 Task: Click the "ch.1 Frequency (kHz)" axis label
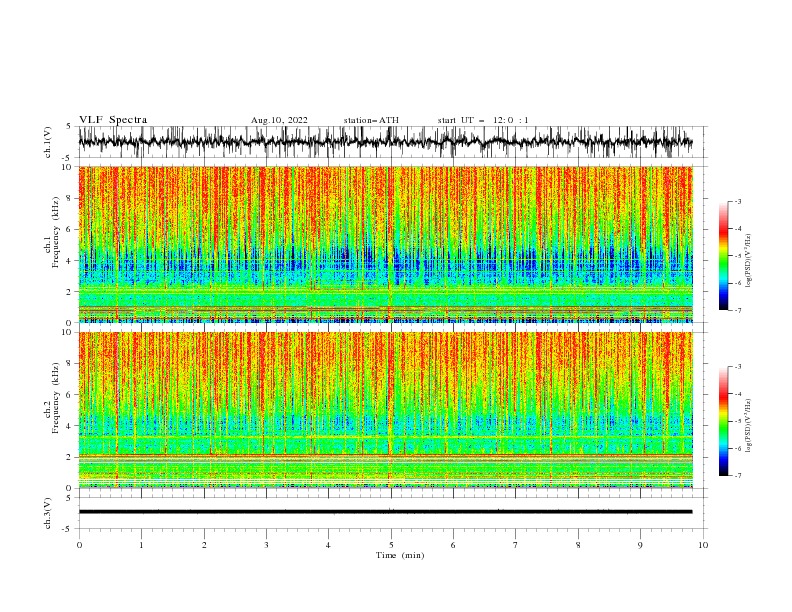(x=52, y=232)
